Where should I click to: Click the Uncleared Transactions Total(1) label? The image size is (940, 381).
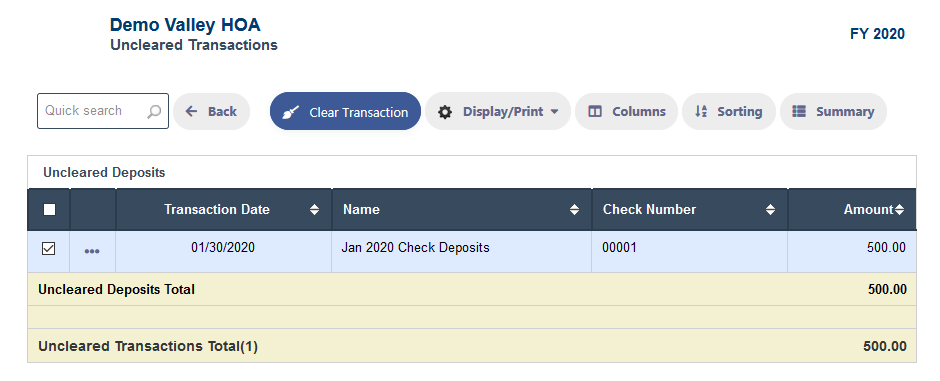[x=148, y=346]
